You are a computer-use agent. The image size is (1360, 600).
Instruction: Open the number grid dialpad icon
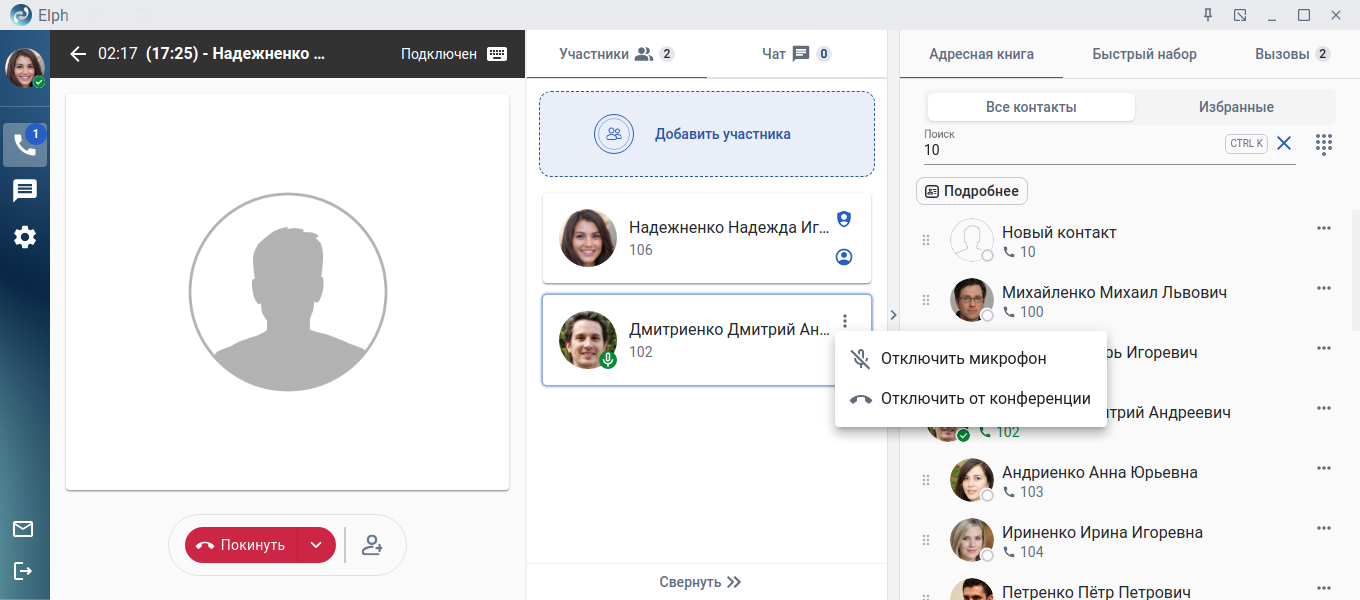[x=1324, y=144]
